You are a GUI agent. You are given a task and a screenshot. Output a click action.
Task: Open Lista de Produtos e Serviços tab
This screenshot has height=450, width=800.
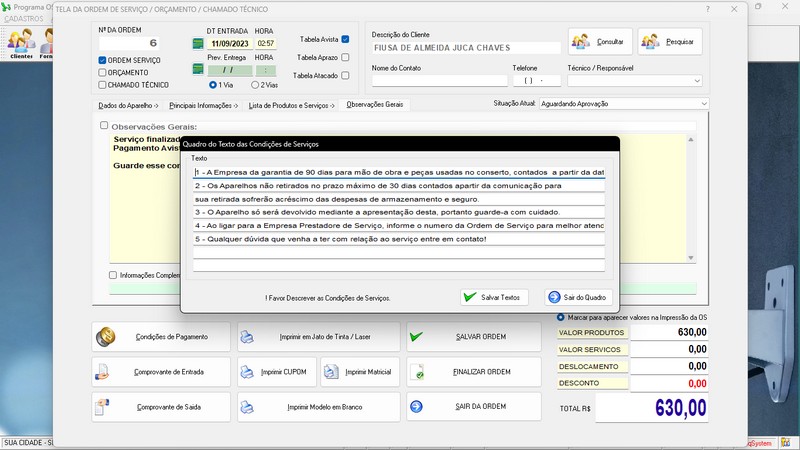(291, 105)
